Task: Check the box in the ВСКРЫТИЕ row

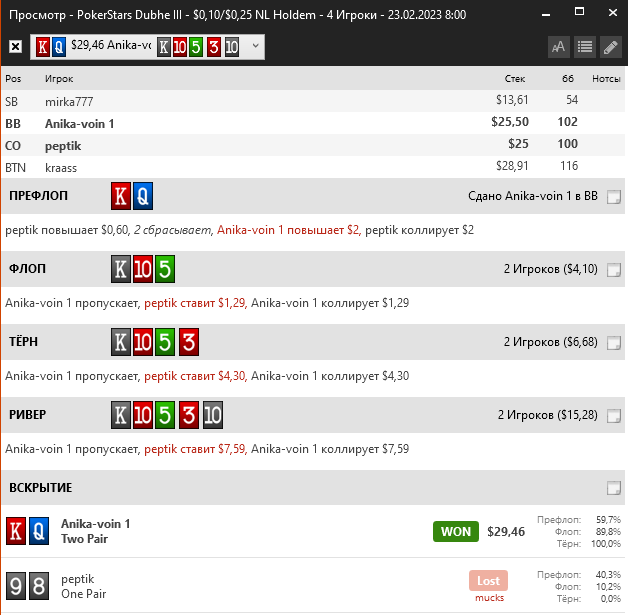Action: click(613, 488)
